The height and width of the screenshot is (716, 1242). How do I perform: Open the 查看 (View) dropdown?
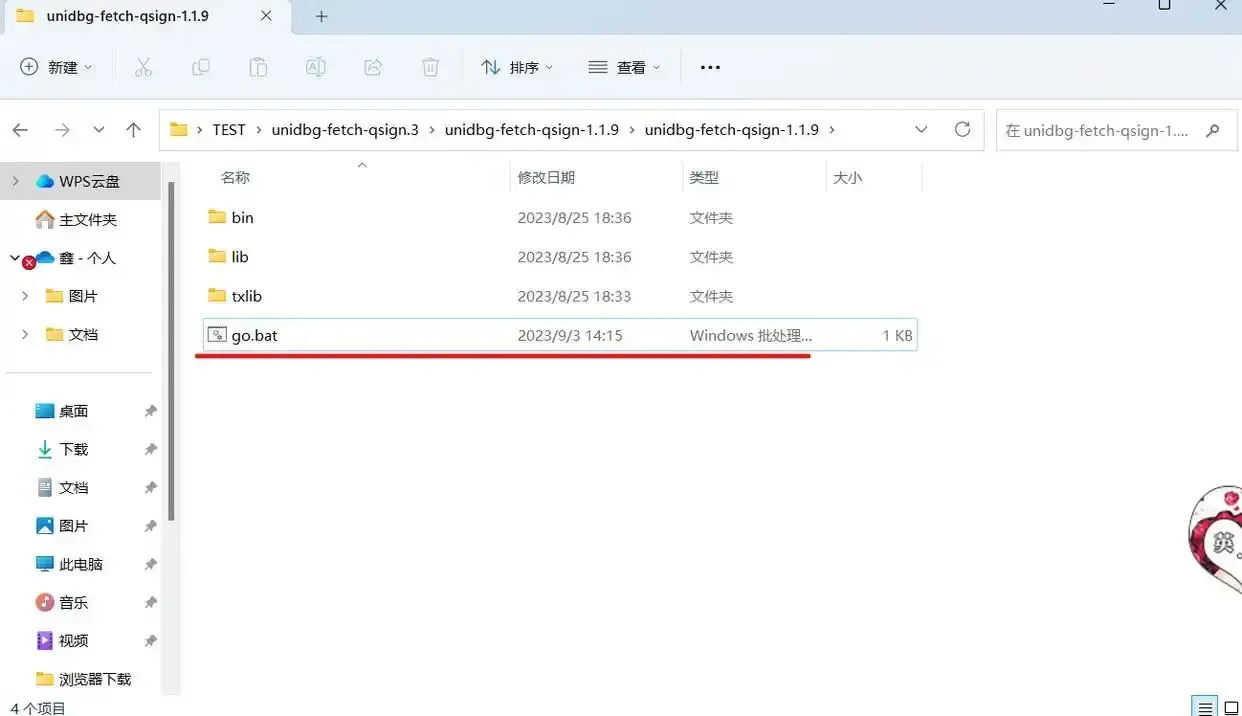[x=624, y=67]
